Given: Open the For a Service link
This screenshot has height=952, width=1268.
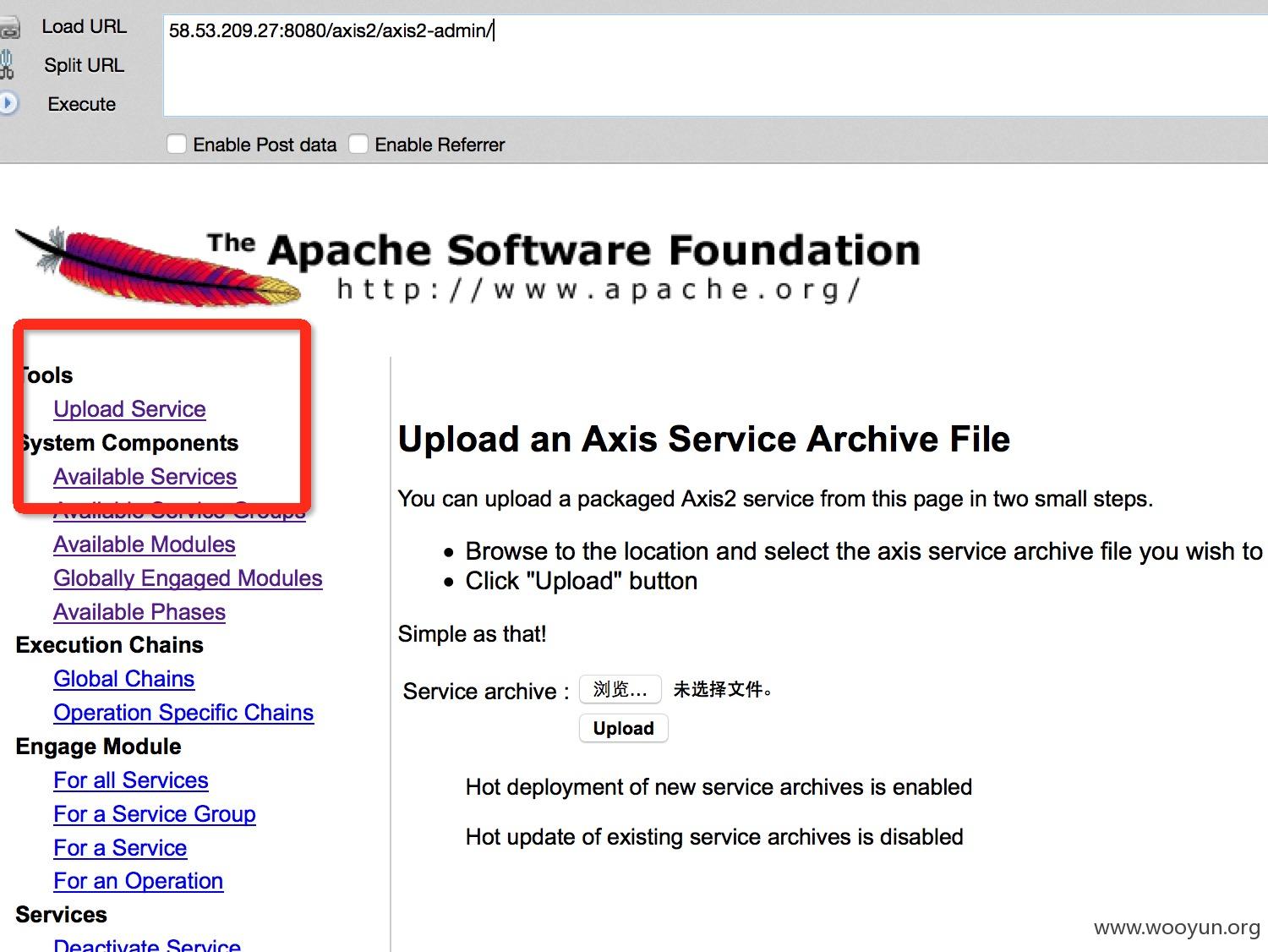Looking at the screenshot, I should tap(120, 848).
